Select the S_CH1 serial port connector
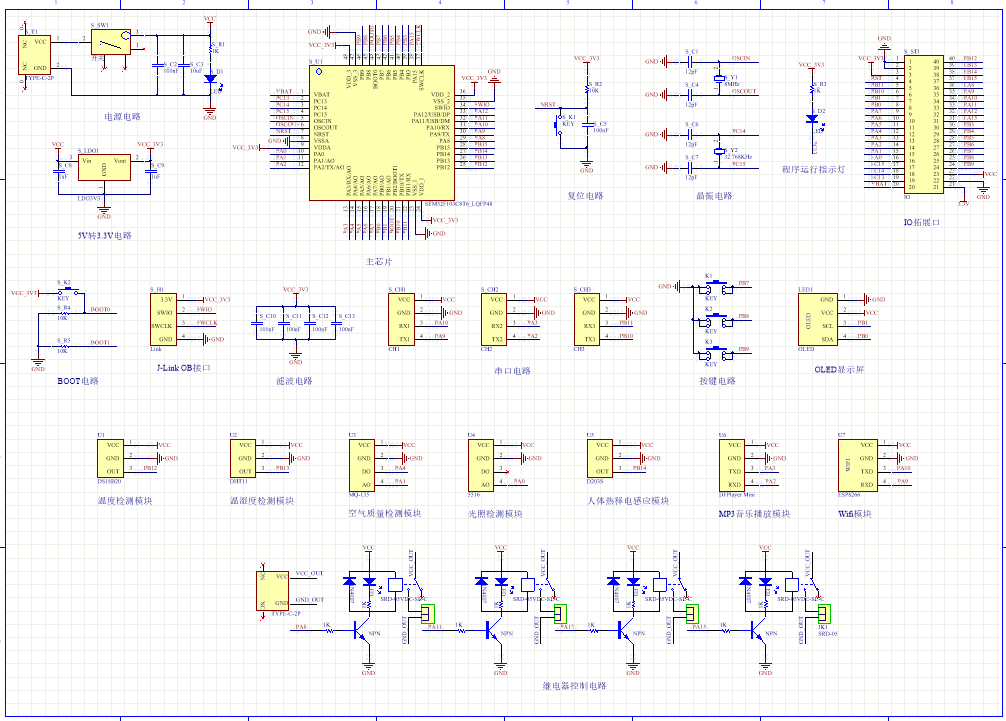Viewport: 1006px width, 721px height. click(x=402, y=319)
